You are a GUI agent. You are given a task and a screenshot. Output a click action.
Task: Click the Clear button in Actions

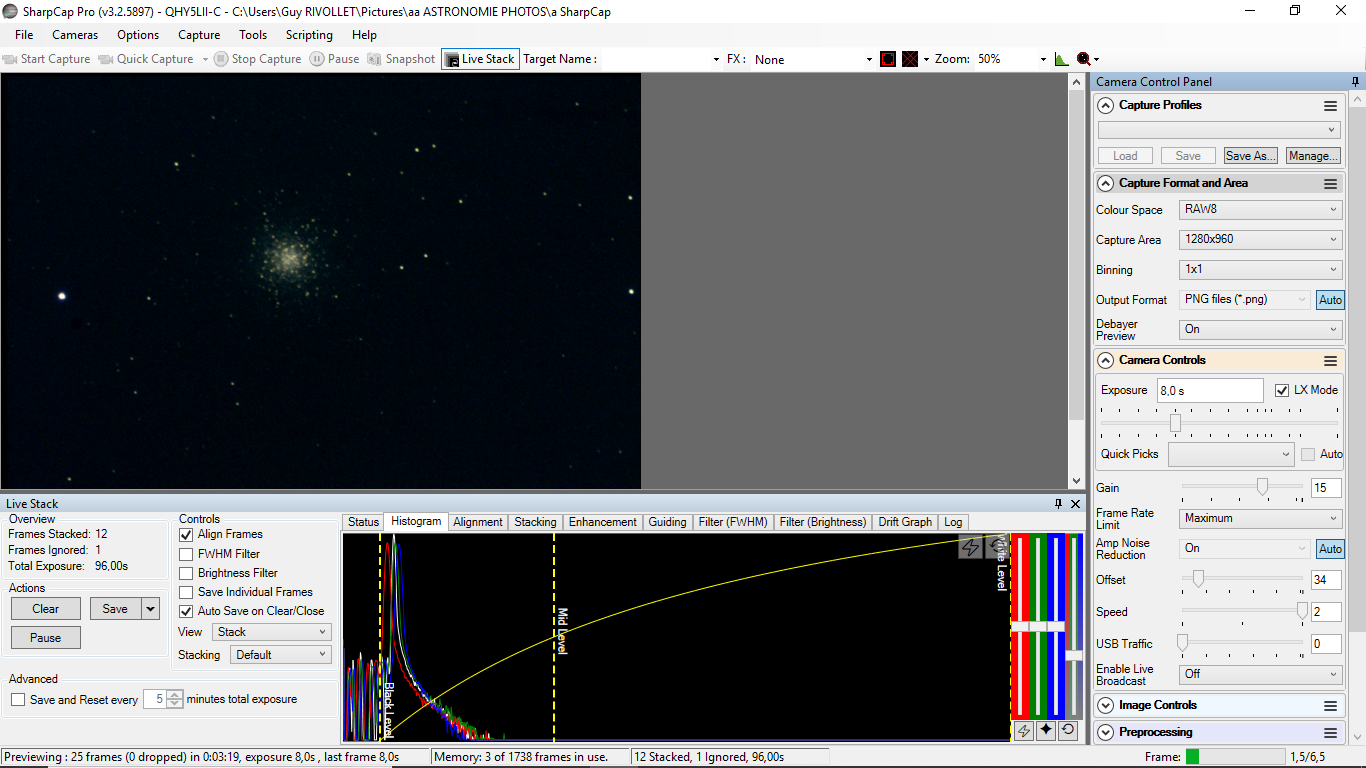click(46, 609)
